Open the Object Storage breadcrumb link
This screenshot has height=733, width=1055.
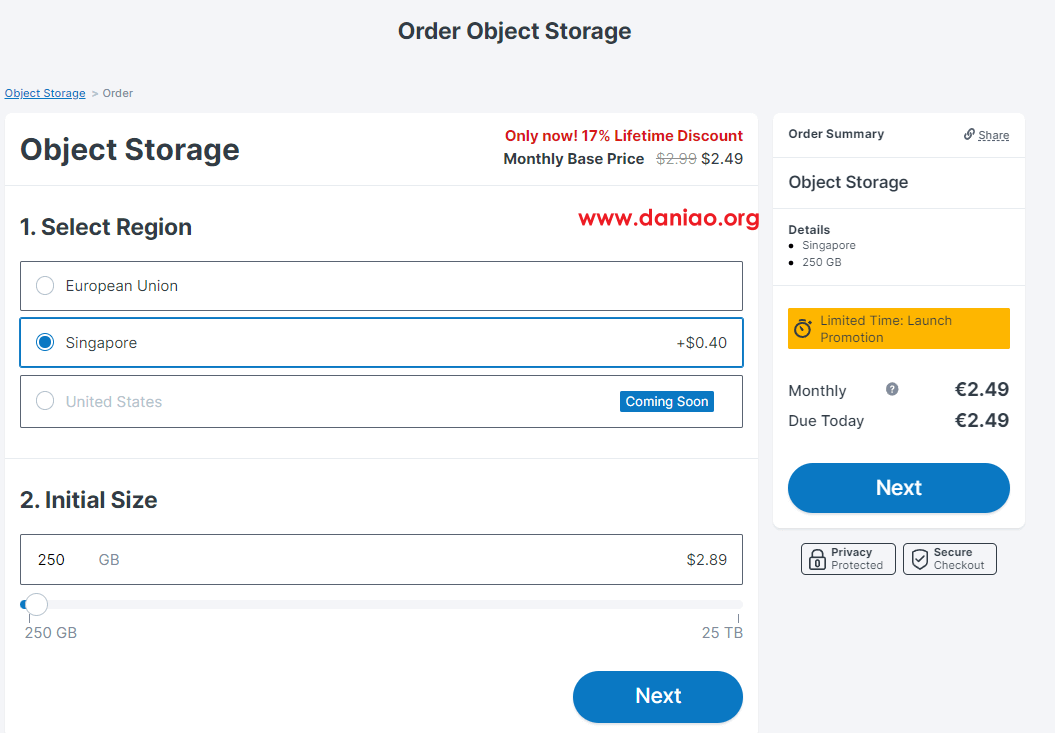tap(45, 93)
